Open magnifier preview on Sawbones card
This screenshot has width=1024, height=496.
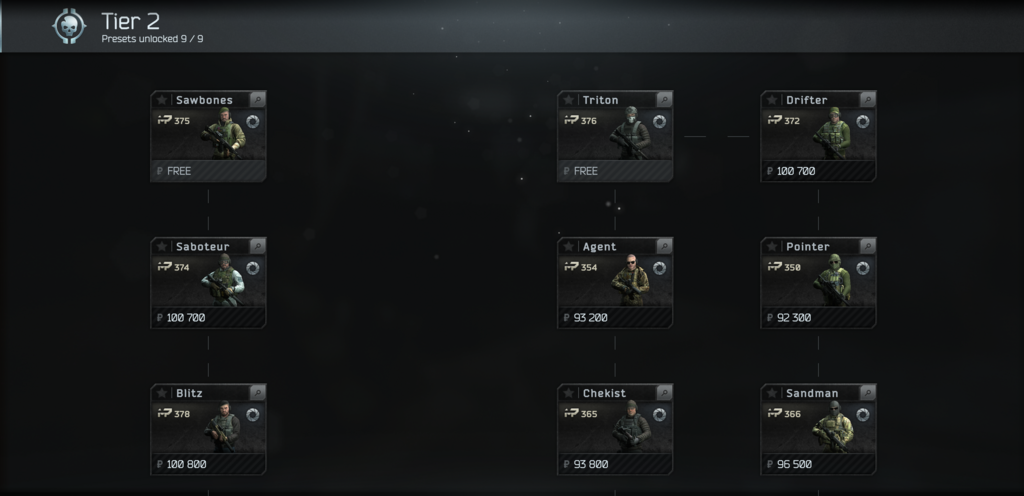[258, 100]
